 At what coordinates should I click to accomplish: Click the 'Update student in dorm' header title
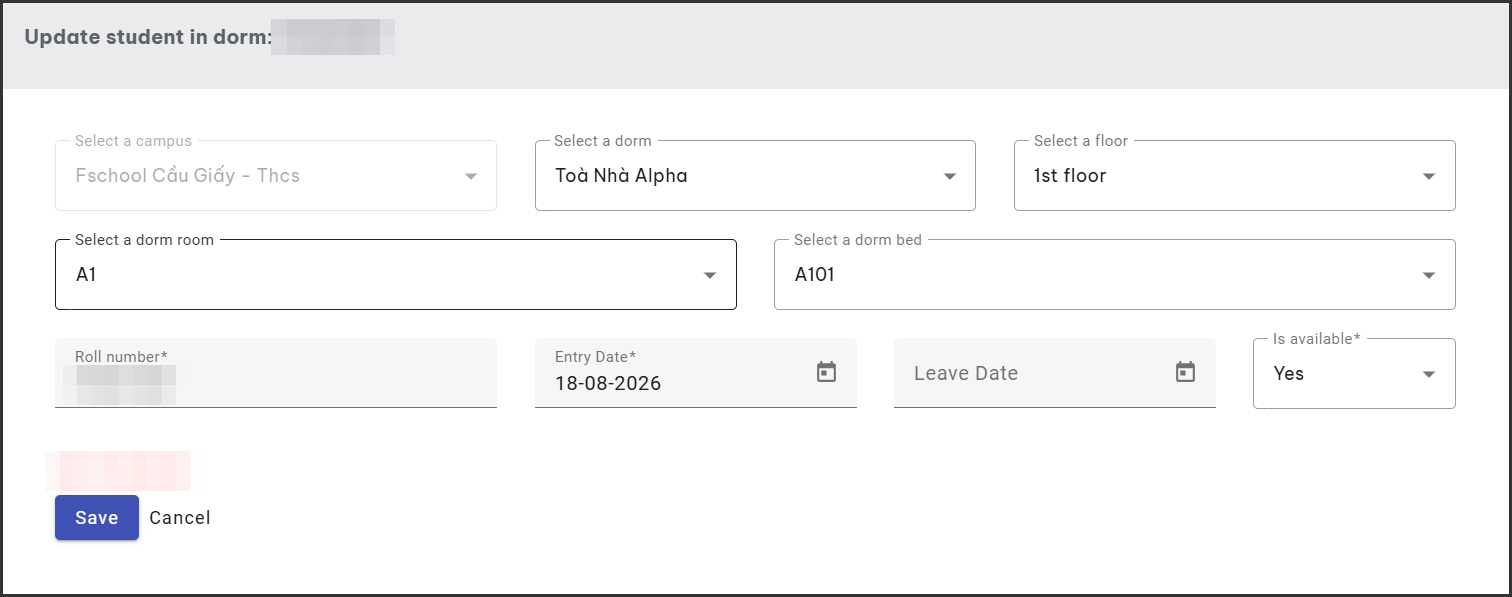(148, 38)
